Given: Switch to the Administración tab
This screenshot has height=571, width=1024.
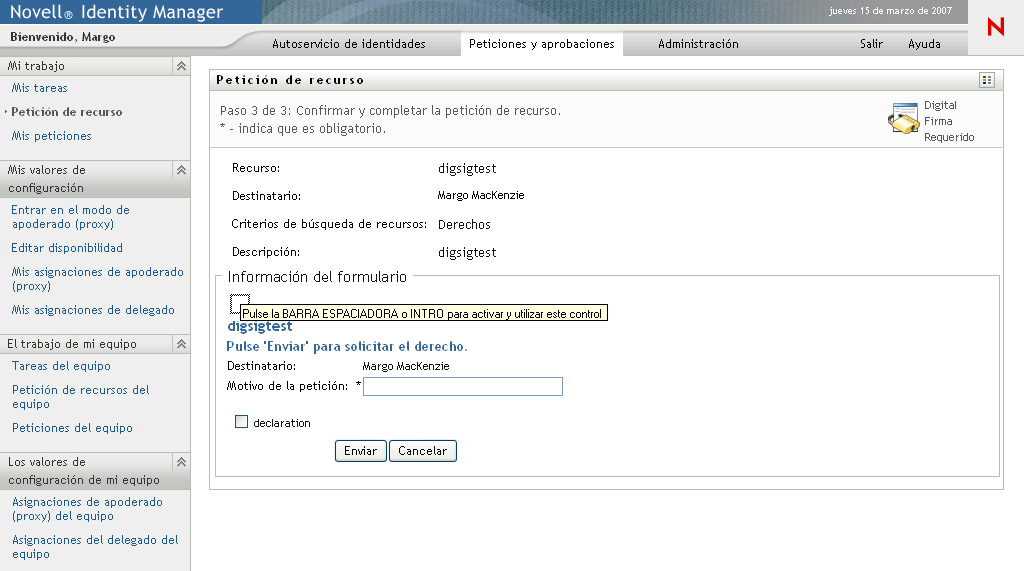Looking at the screenshot, I should point(698,44).
